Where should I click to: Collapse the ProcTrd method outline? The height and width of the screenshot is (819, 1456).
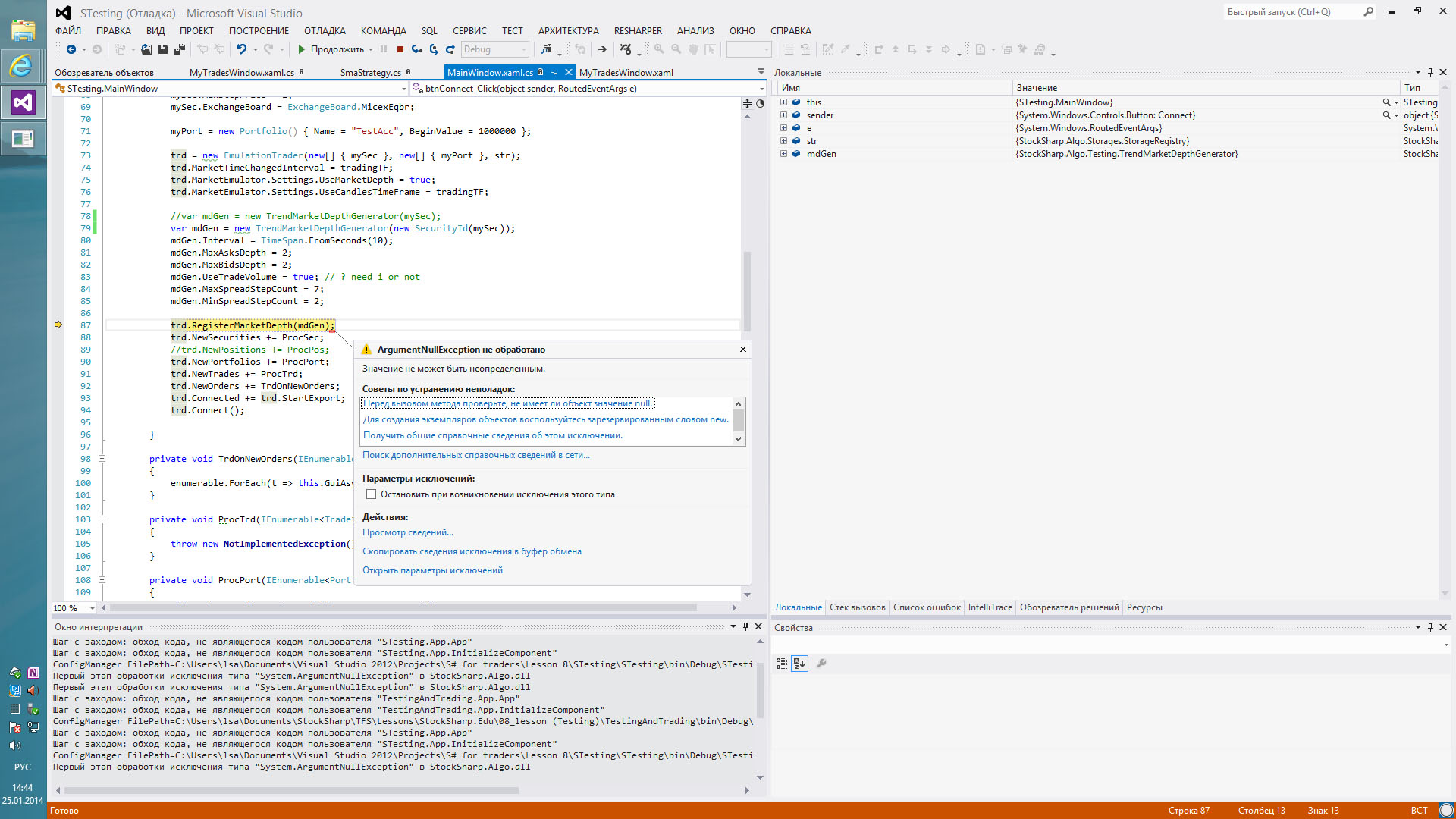[x=102, y=519]
